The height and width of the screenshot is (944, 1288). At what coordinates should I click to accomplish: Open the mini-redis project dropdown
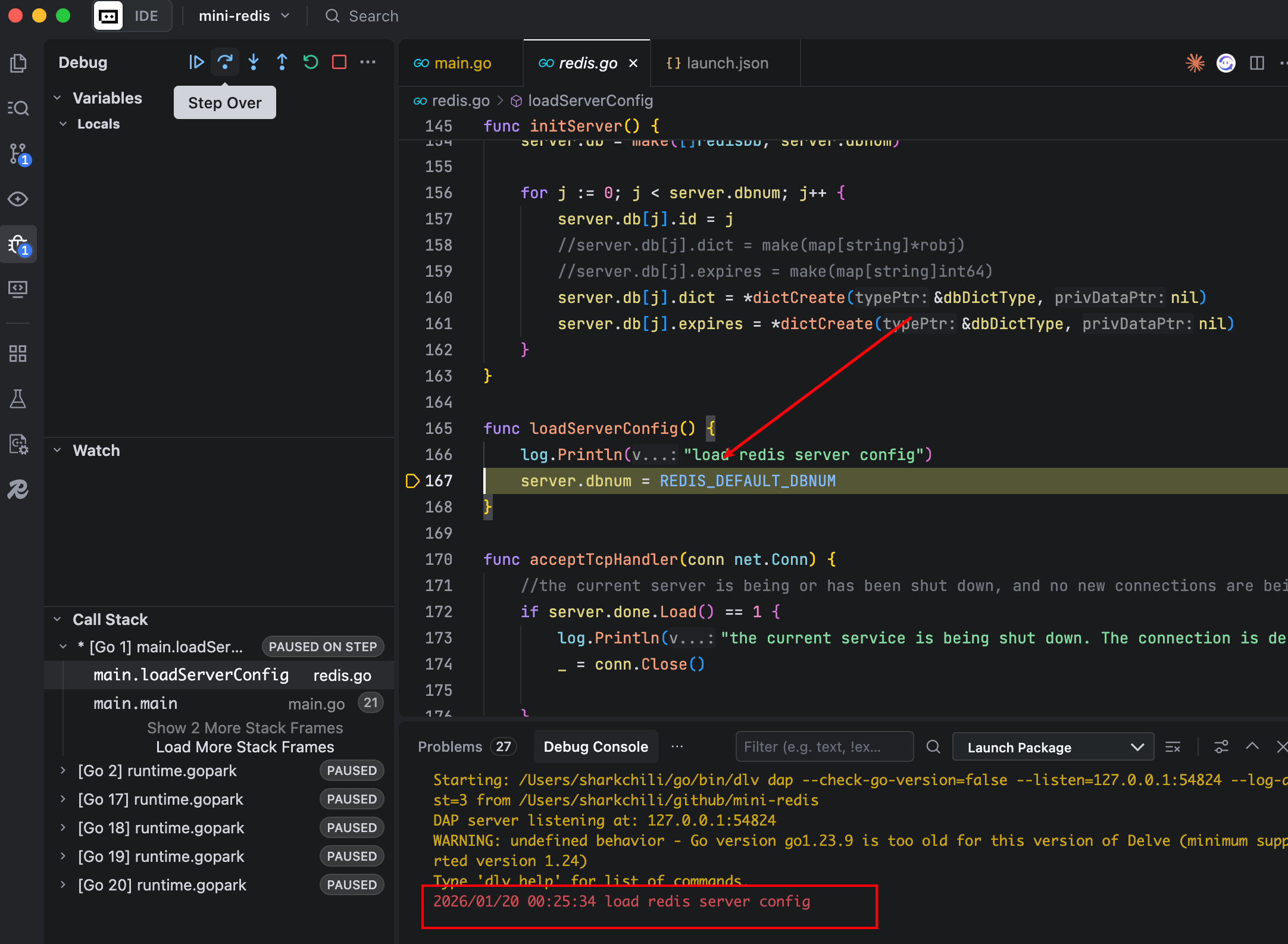point(244,16)
